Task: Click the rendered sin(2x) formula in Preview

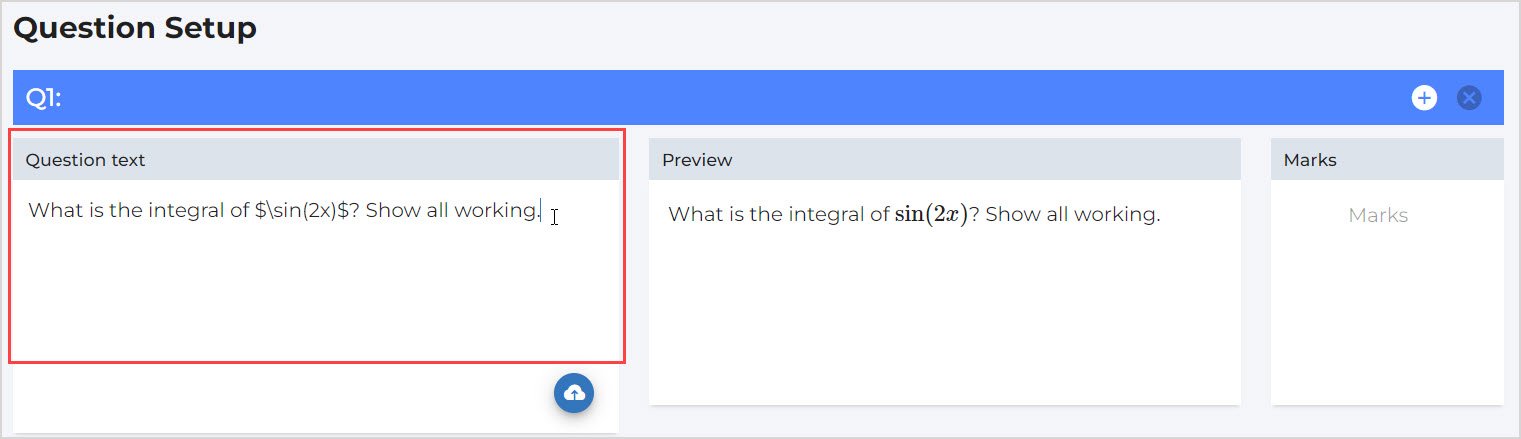Action: tap(930, 215)
